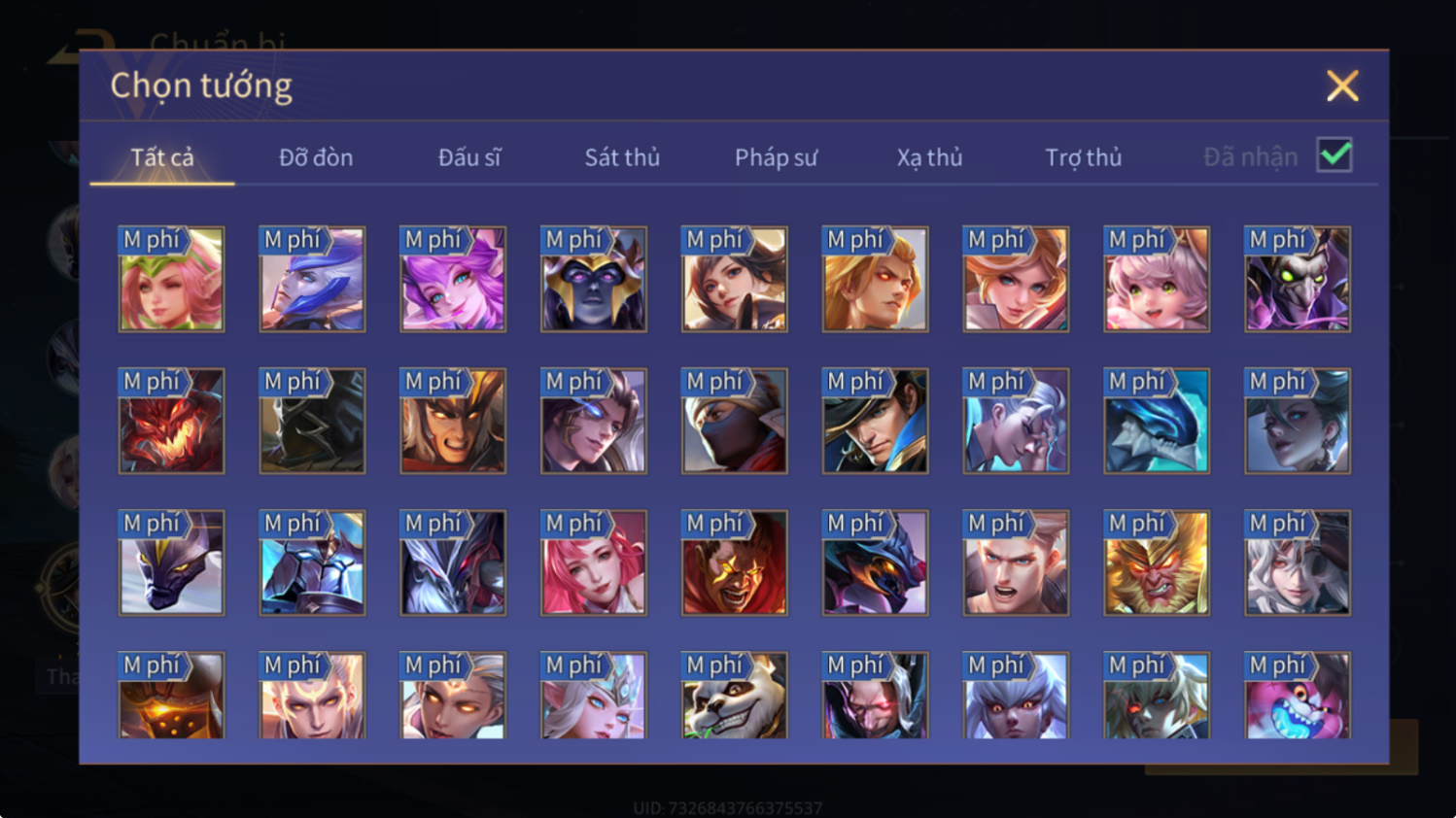The height and width of the screenshot is (818, 1456).
Task: Select the panda hero portrait
Action: pyautogui.click(x=734, y=696)
